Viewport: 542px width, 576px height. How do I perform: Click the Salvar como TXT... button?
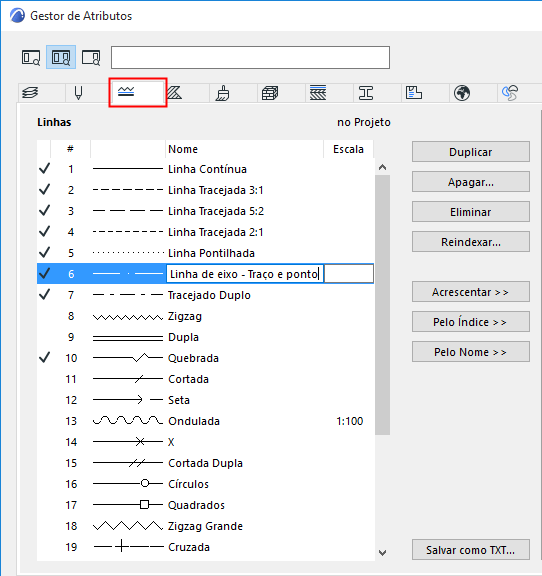point(471,550)
